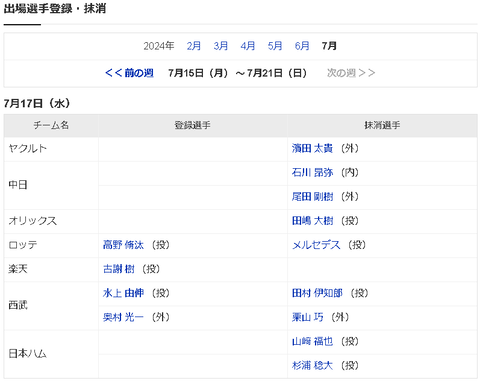The height and width of the screenshot is (381, 480).
Task: Open メルセデス player page
Action: pos(316,245)
